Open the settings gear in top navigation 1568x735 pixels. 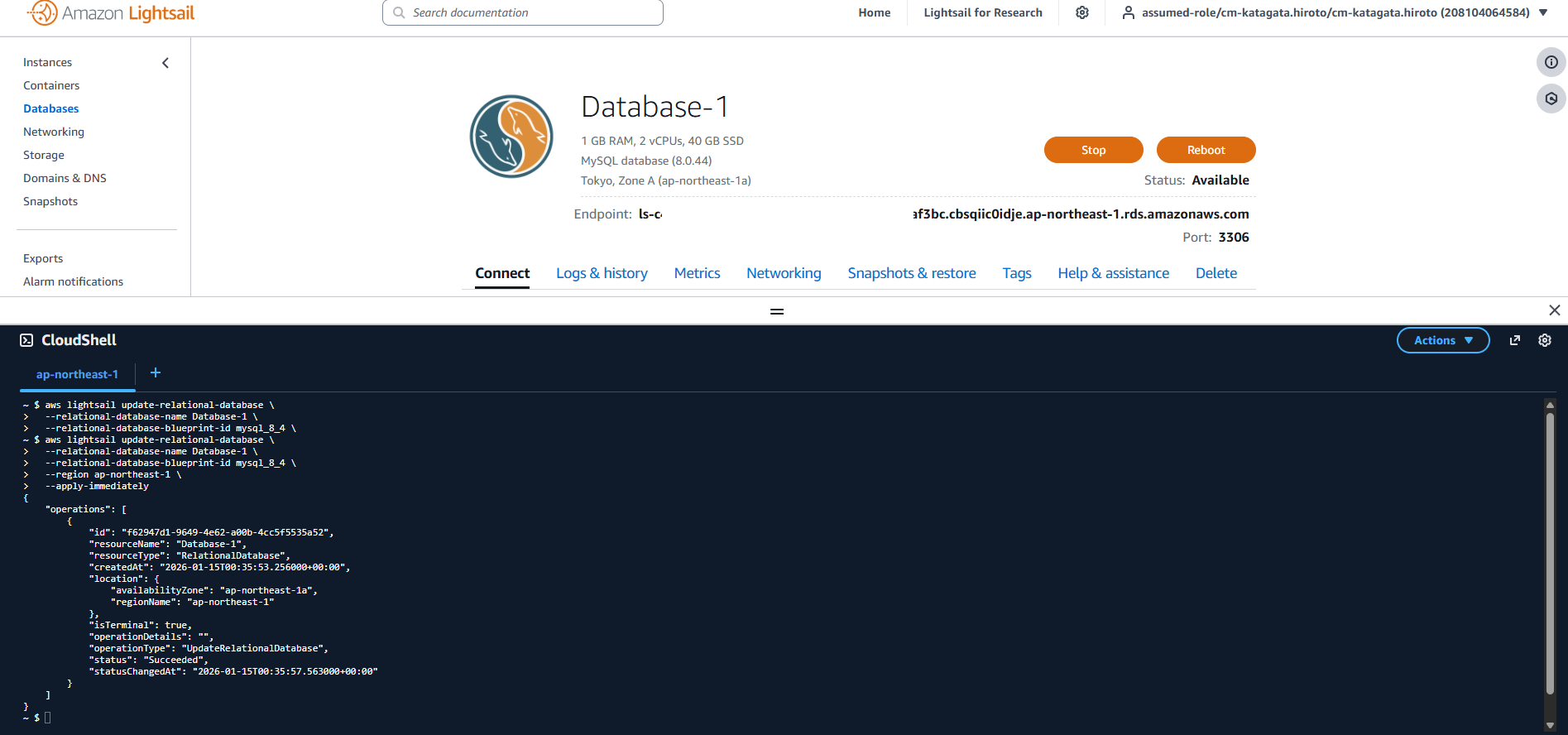click(x=1082, y=12)
